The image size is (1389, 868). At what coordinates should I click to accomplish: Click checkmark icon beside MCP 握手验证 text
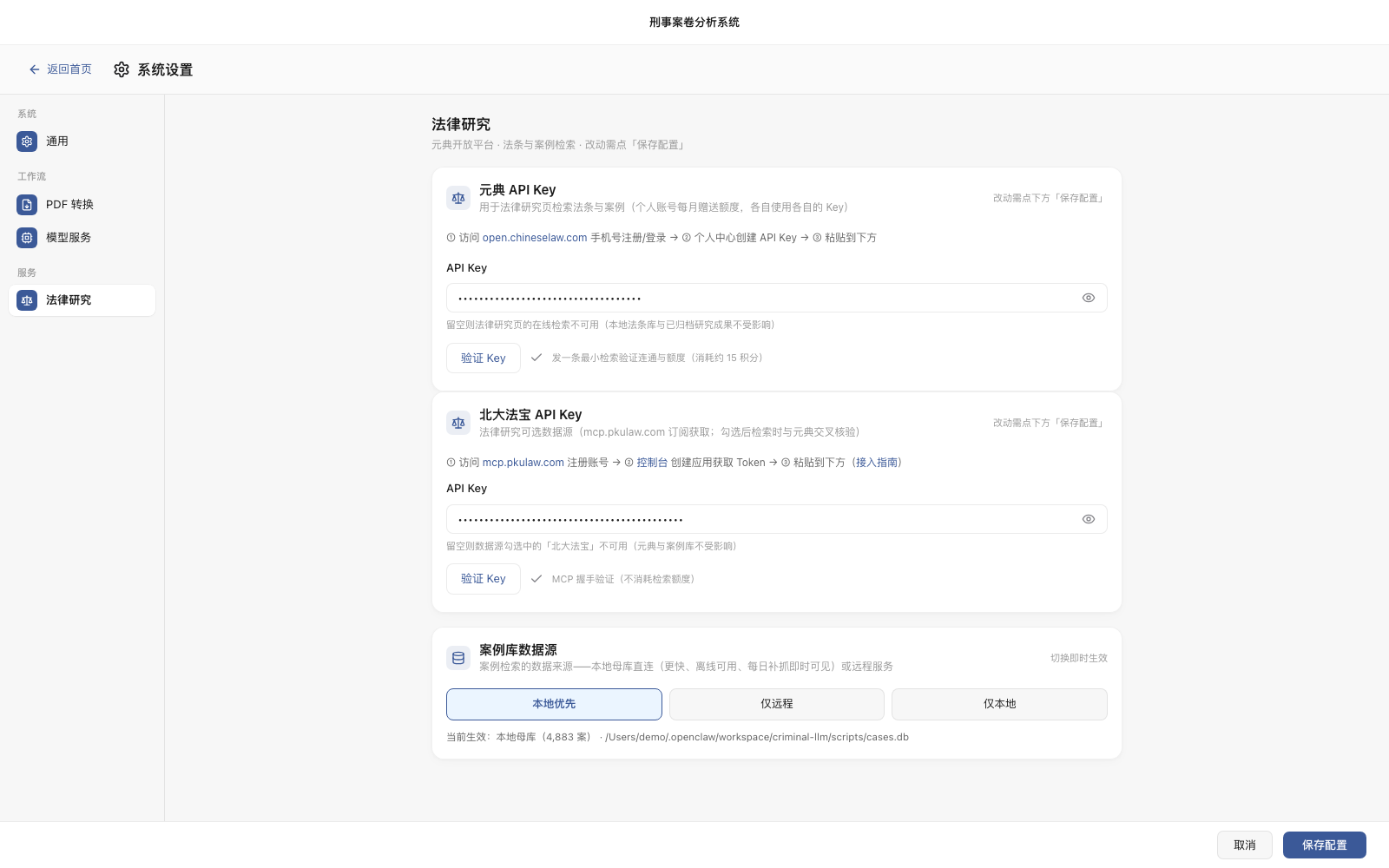click(x=537, y=579)
